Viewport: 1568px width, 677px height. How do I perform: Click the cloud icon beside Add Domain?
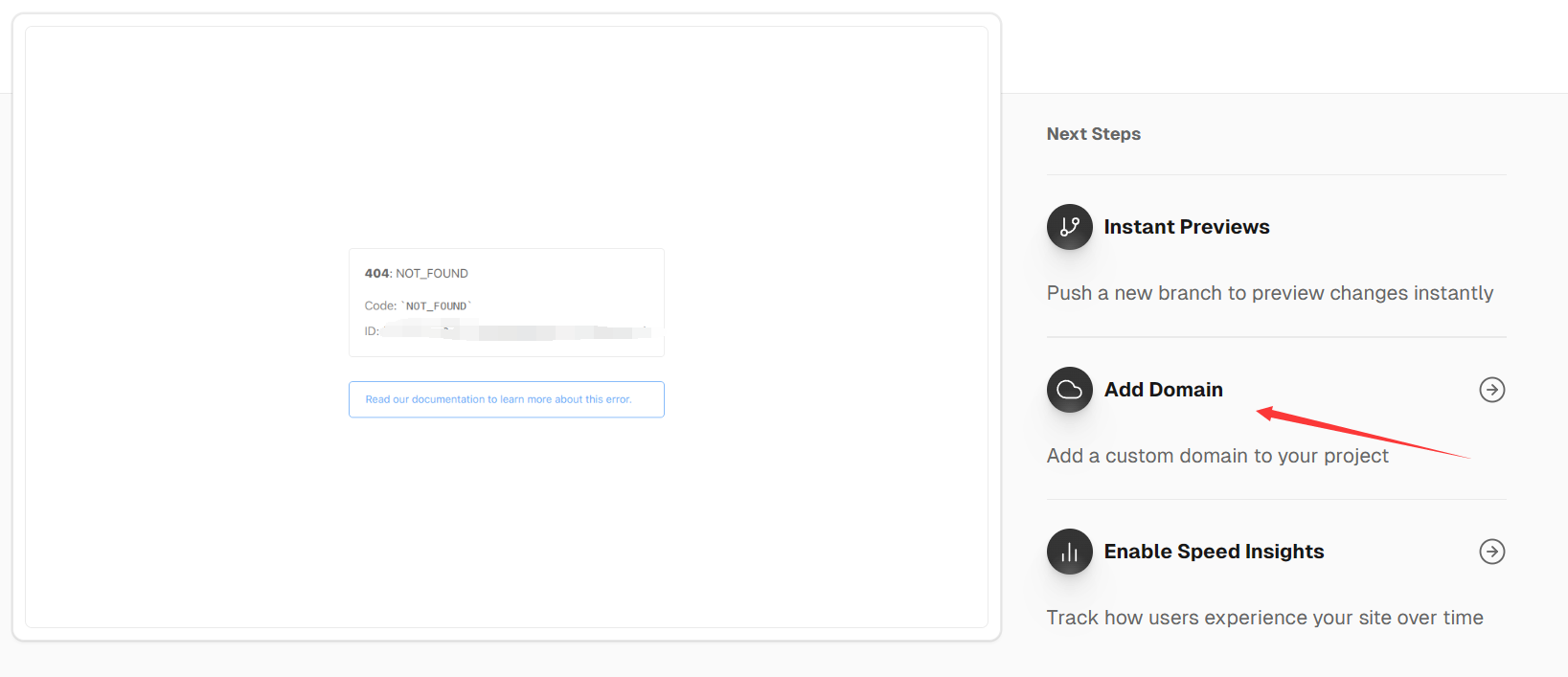1069,390
